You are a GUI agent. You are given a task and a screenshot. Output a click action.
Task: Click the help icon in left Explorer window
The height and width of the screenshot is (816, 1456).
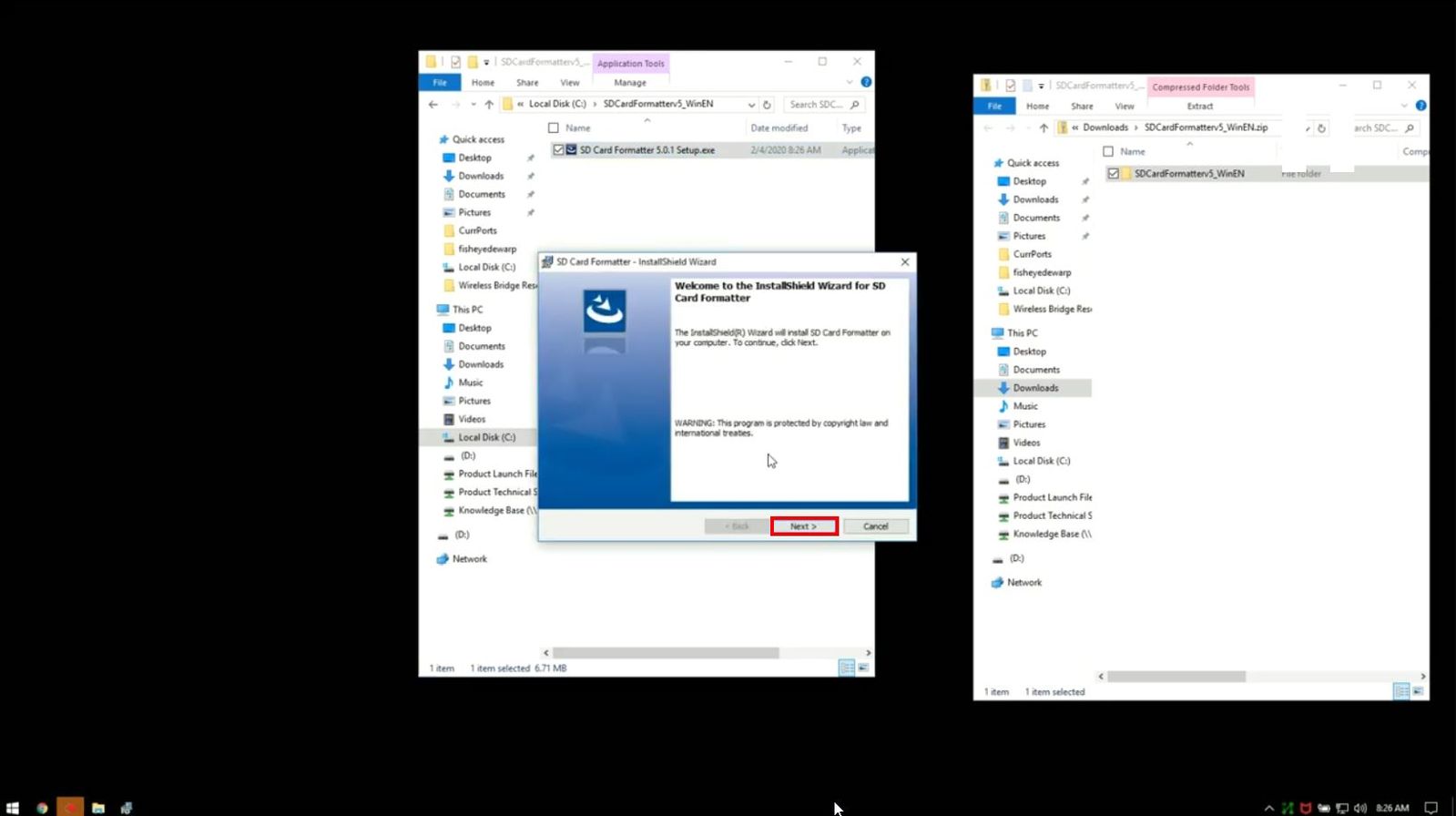866,82
